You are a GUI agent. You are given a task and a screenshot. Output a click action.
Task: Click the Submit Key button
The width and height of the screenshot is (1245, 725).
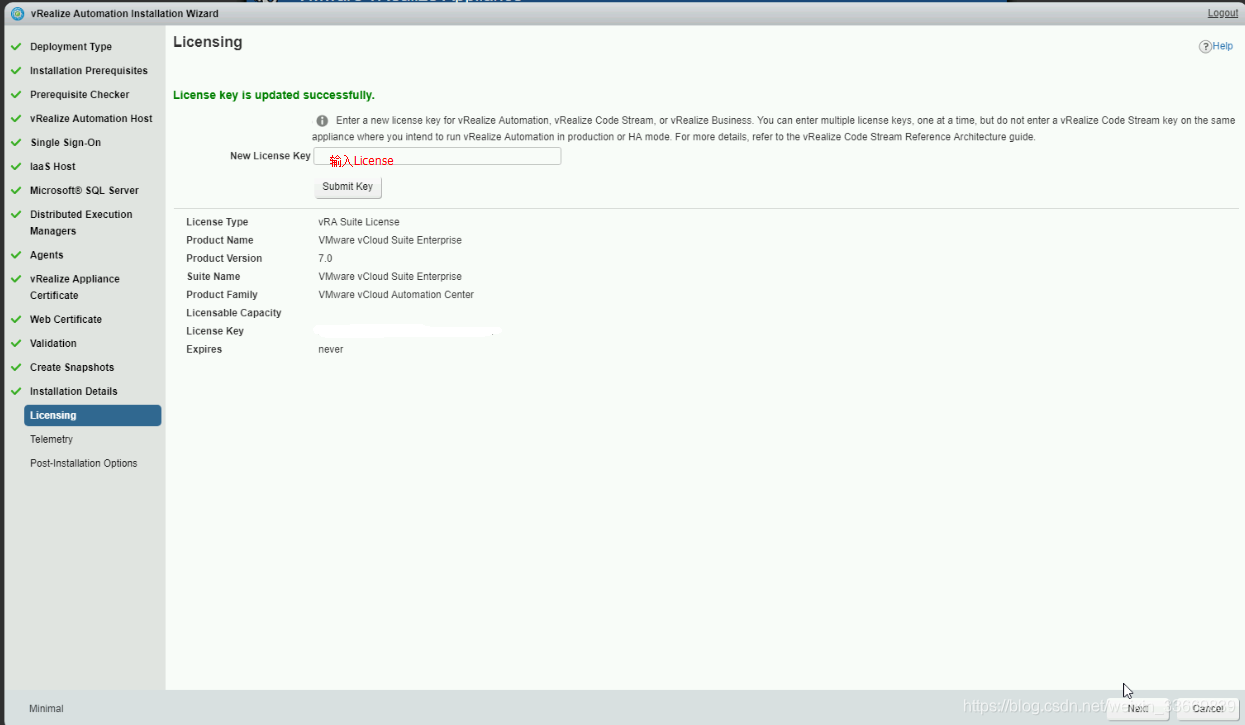coord(348,187)
